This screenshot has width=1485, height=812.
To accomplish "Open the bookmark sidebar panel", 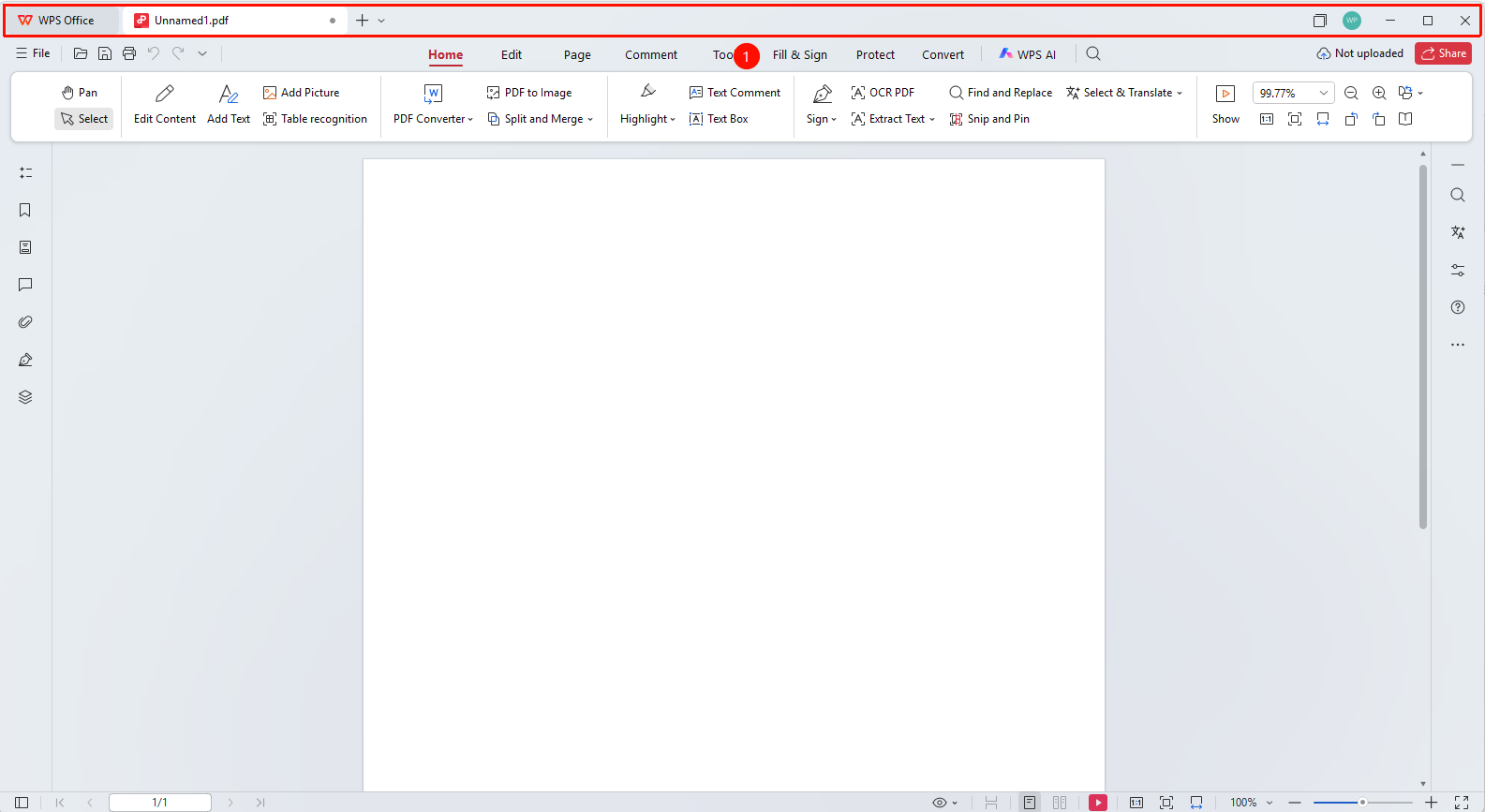I will (x=25, y=210).
